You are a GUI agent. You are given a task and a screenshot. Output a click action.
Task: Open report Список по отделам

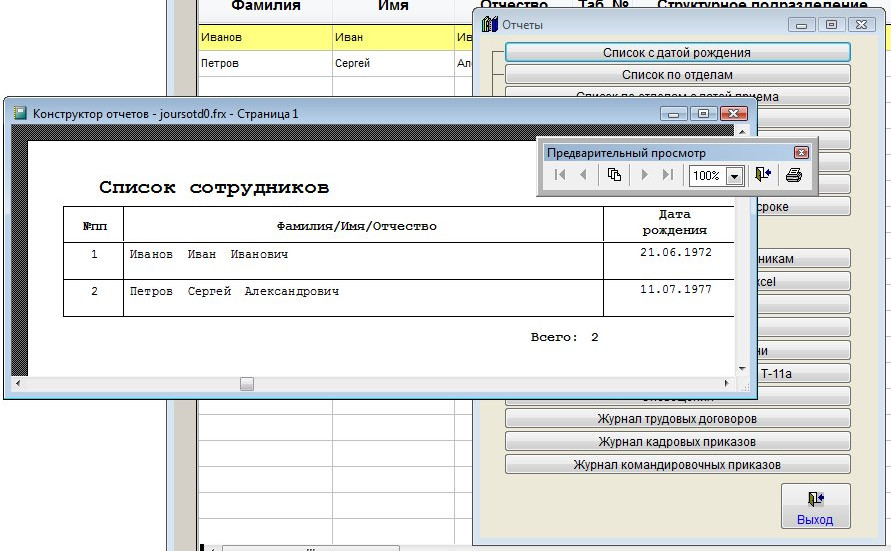[677, 75]
